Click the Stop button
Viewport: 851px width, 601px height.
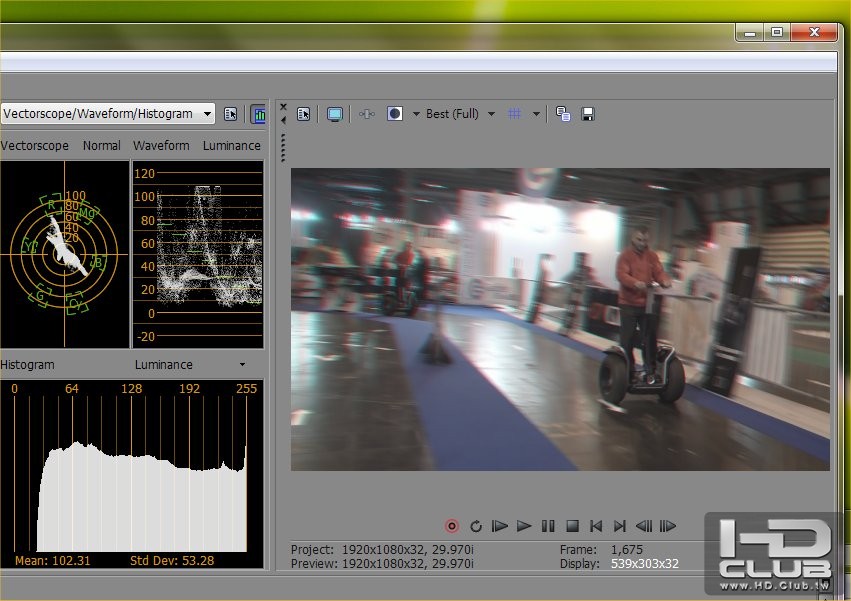pos(572,526)
